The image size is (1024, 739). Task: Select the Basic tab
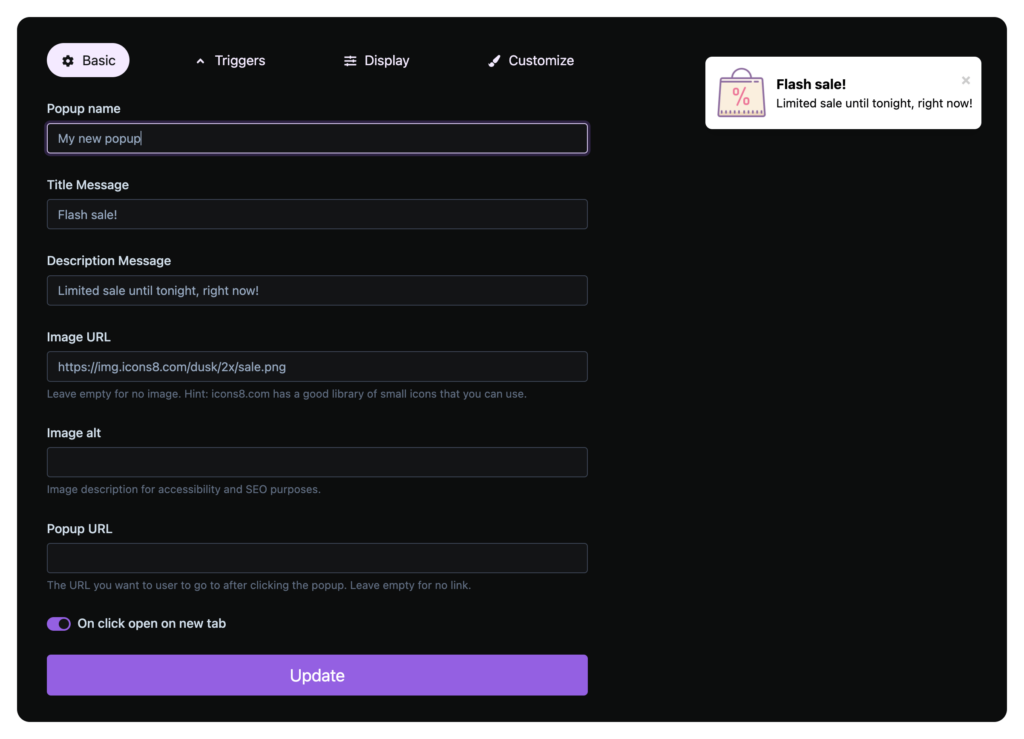(88, 61)
